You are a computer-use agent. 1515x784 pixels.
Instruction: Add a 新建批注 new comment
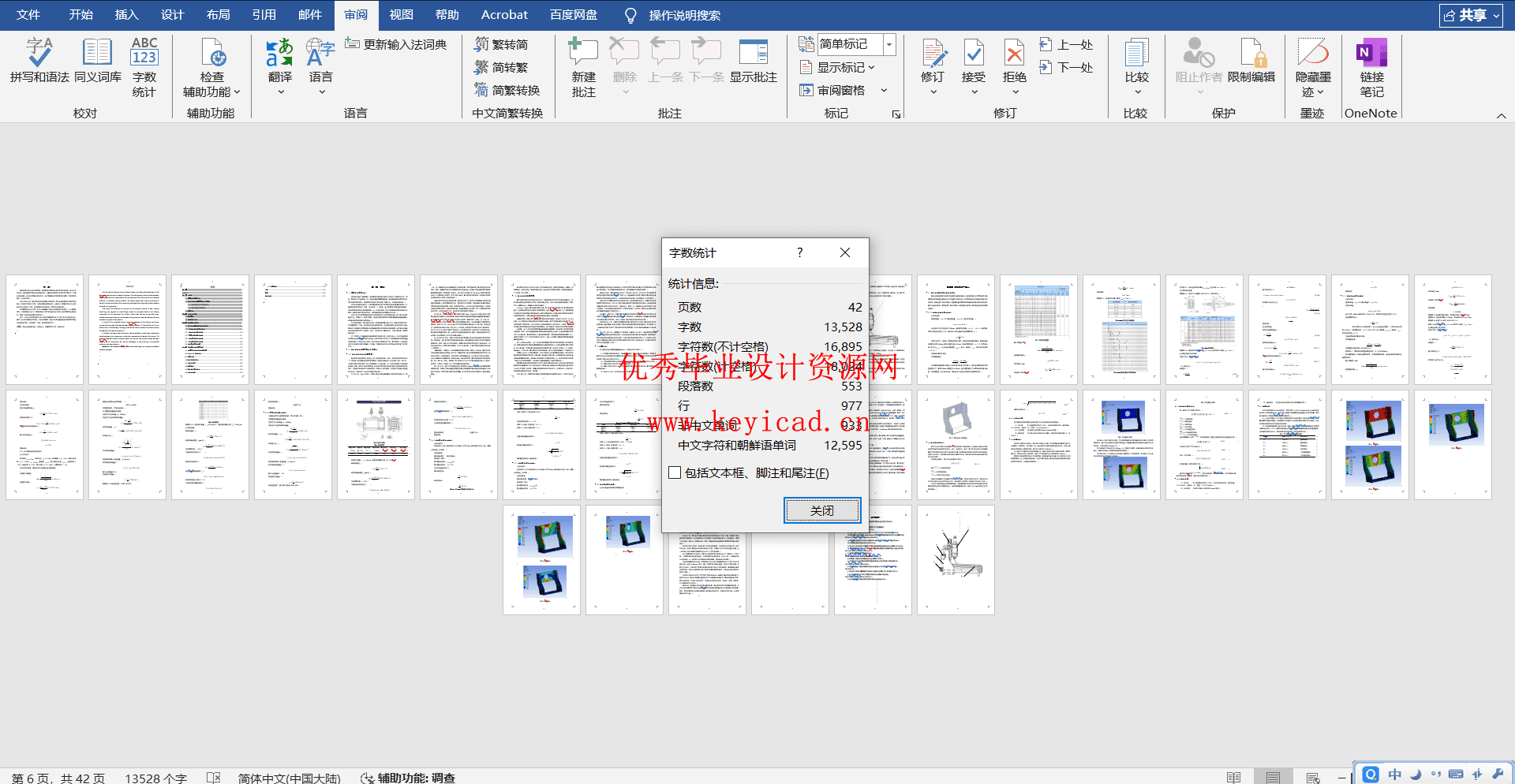point(583,68)
